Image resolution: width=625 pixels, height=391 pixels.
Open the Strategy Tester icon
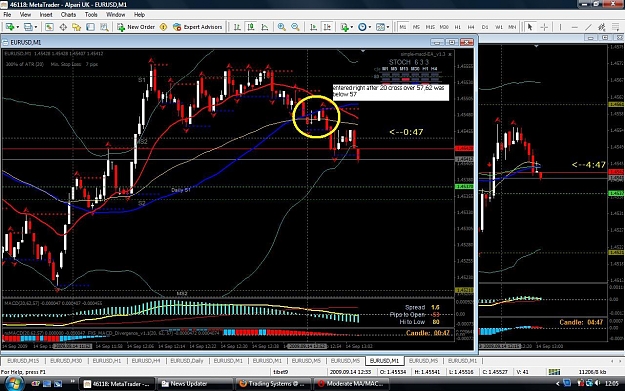click(x=104, y=27)
